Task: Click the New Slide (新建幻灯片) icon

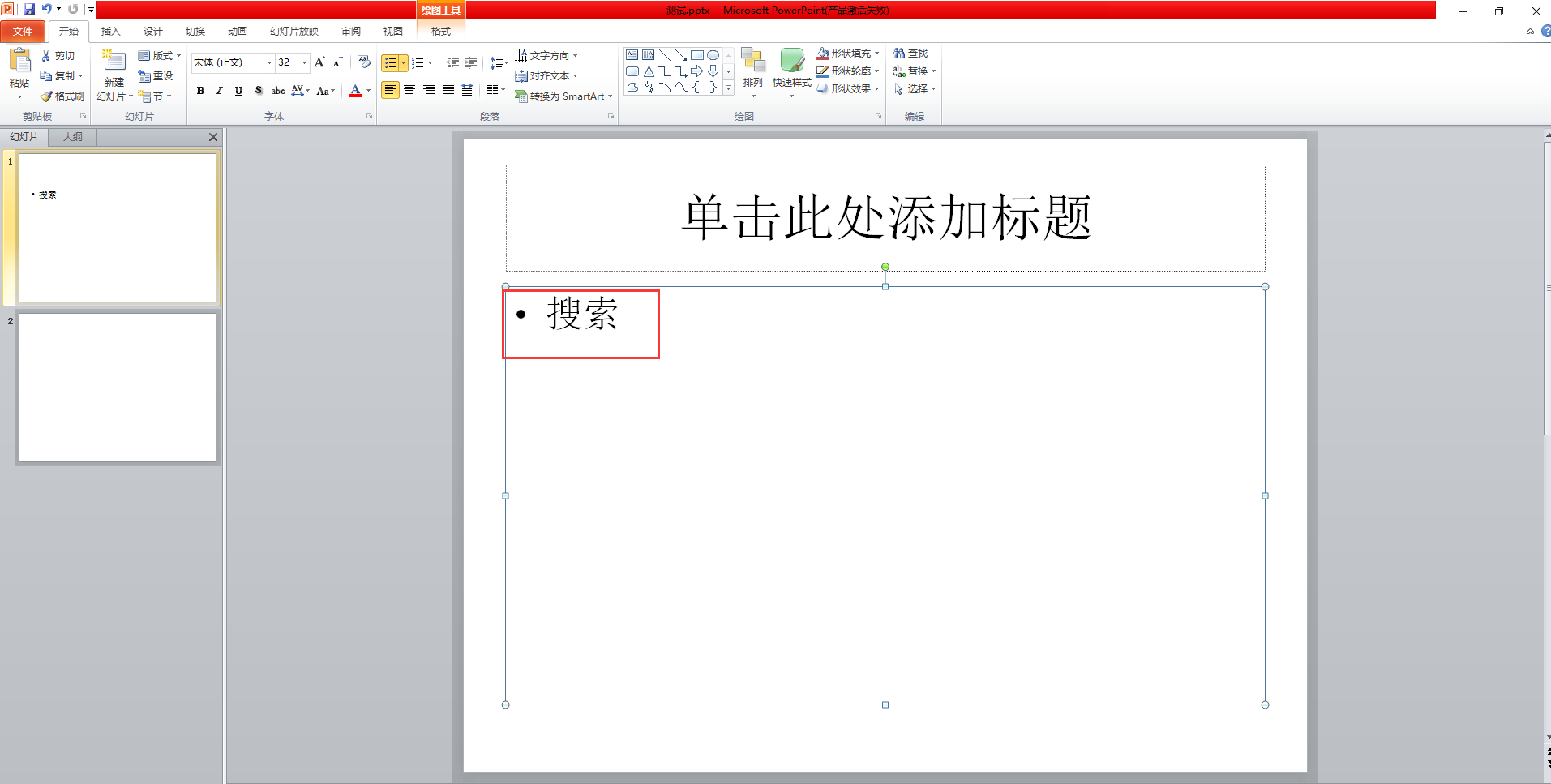Action: coord(114,61)
